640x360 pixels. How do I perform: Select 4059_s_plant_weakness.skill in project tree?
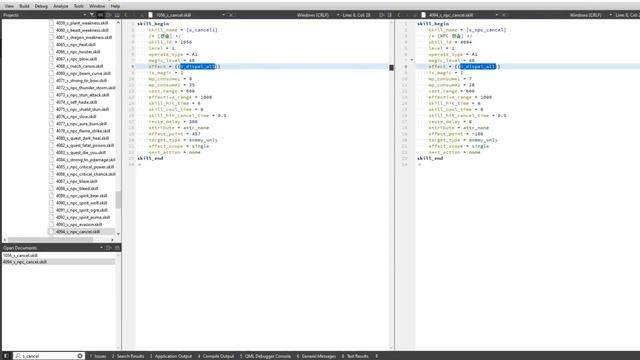82,23
